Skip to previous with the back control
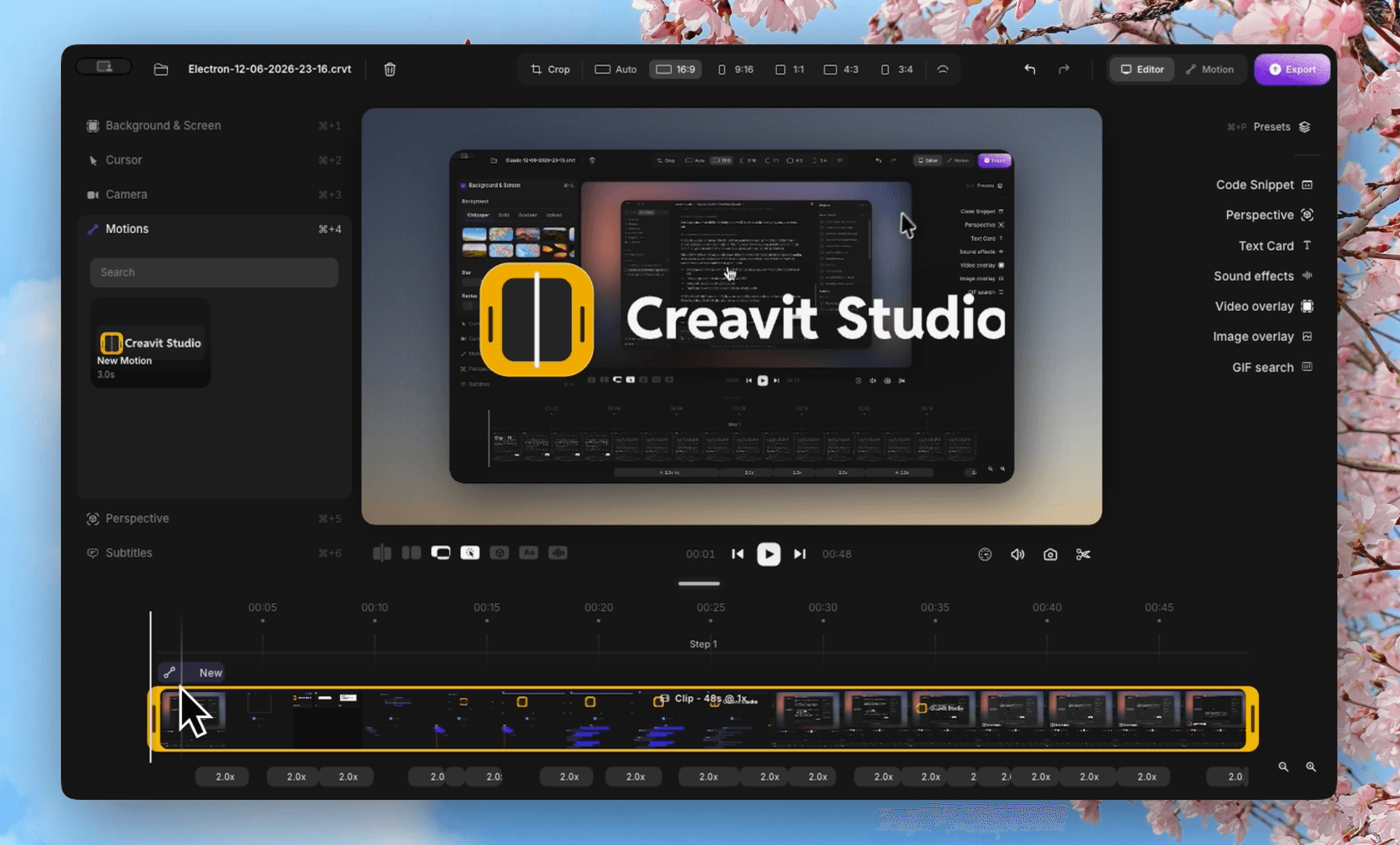This screenshot has height=845, width=1400. pyautogui.click(x=738, y=554)
